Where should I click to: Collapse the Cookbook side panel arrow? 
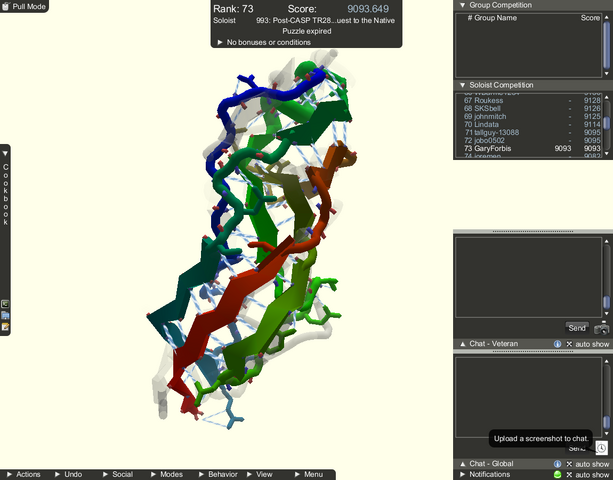5,154
